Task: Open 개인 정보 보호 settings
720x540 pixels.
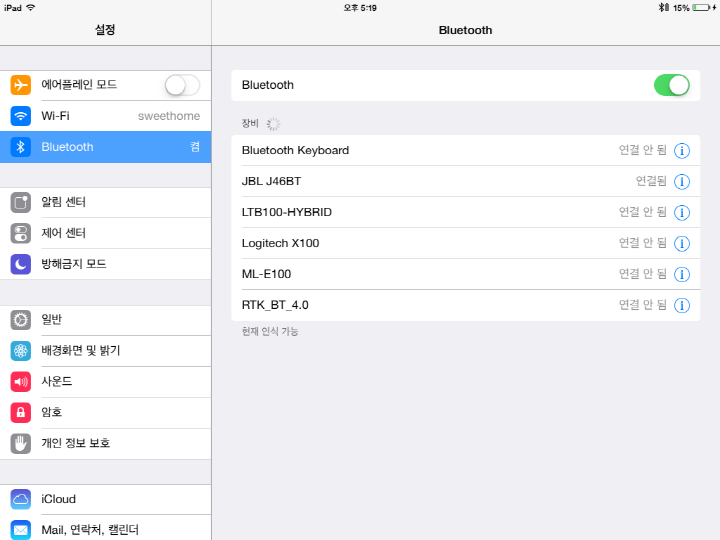Action: (x=106, y=444)
